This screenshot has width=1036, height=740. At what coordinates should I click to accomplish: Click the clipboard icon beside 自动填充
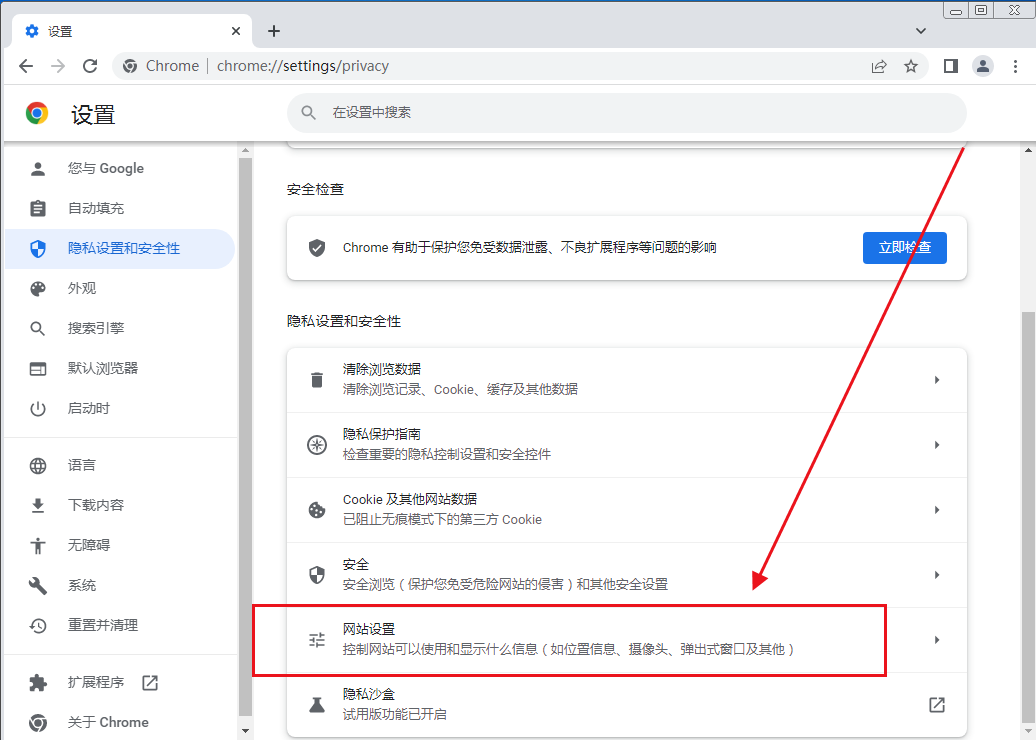pos(38,209)
